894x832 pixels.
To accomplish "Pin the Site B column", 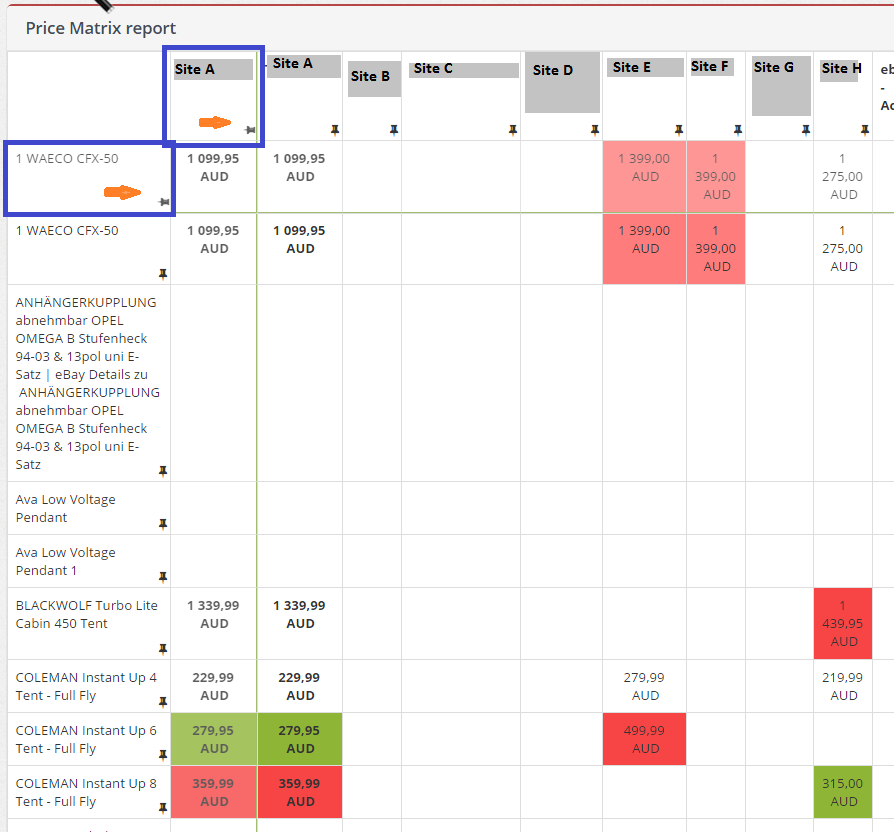I will (x=394, y=130).
